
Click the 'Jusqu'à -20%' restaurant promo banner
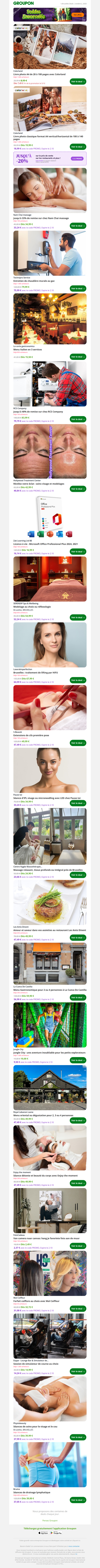coord(50,158)
